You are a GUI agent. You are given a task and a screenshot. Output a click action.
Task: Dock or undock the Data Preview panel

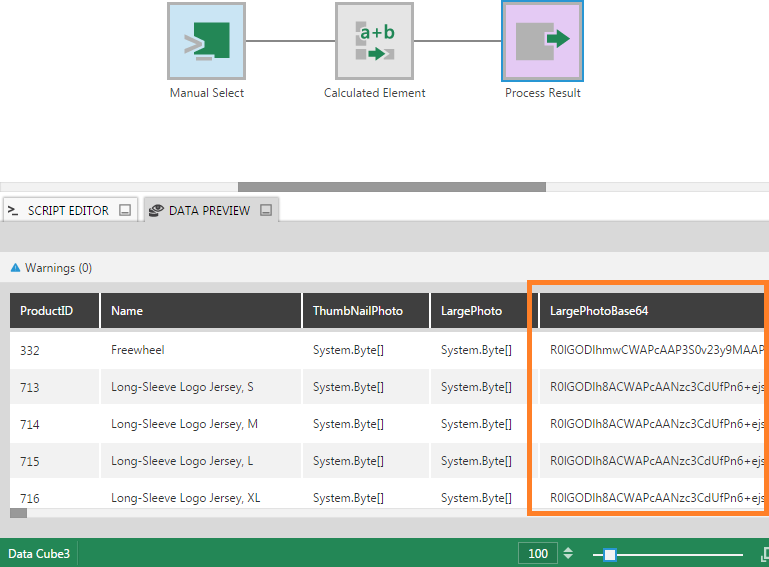click(266, 210)
